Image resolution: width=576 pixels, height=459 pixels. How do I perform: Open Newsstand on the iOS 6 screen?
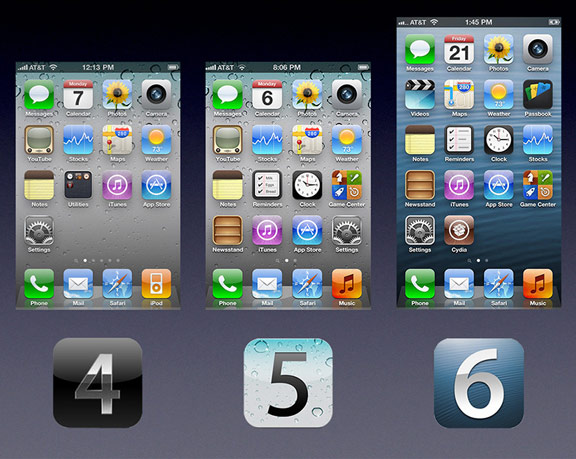pyautogui.click(x=420, y=185)
